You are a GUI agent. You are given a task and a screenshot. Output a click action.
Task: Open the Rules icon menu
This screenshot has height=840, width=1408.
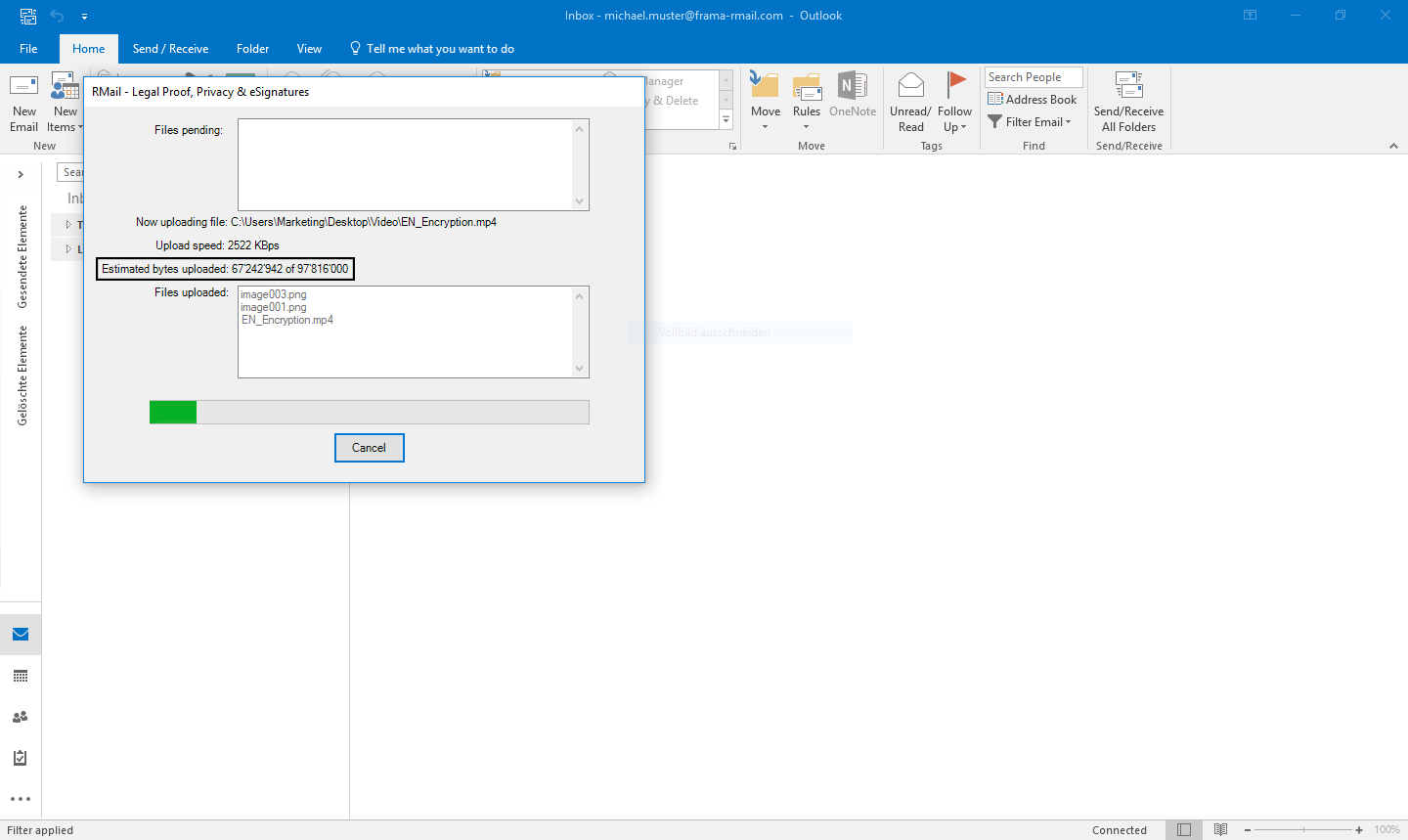[807, 102]
